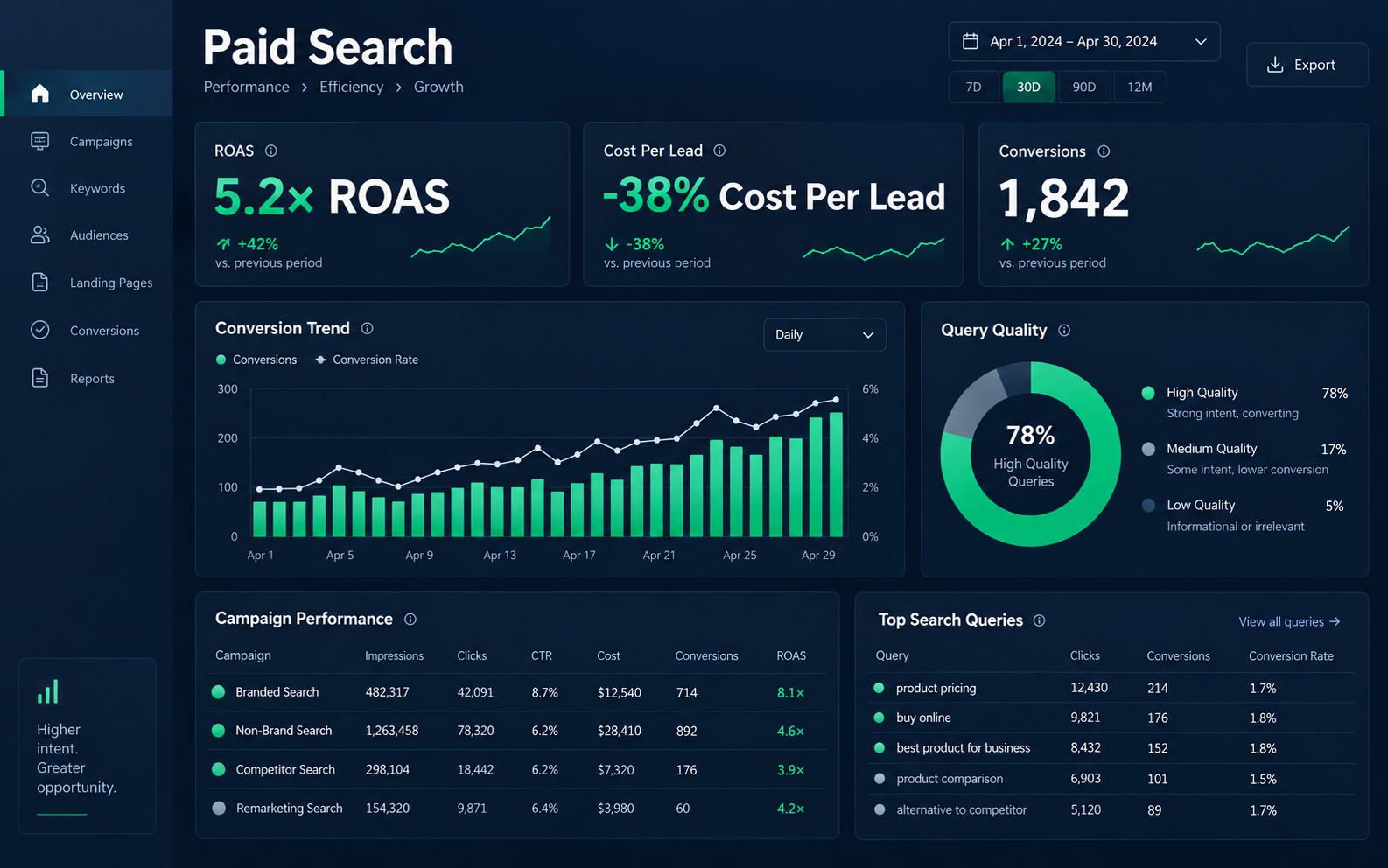The width and height of the screenshot is (1388, 868).
Task: Click the chevron after Performance breadcrumb
Action: pyautogui.click(x=305, y=87)
